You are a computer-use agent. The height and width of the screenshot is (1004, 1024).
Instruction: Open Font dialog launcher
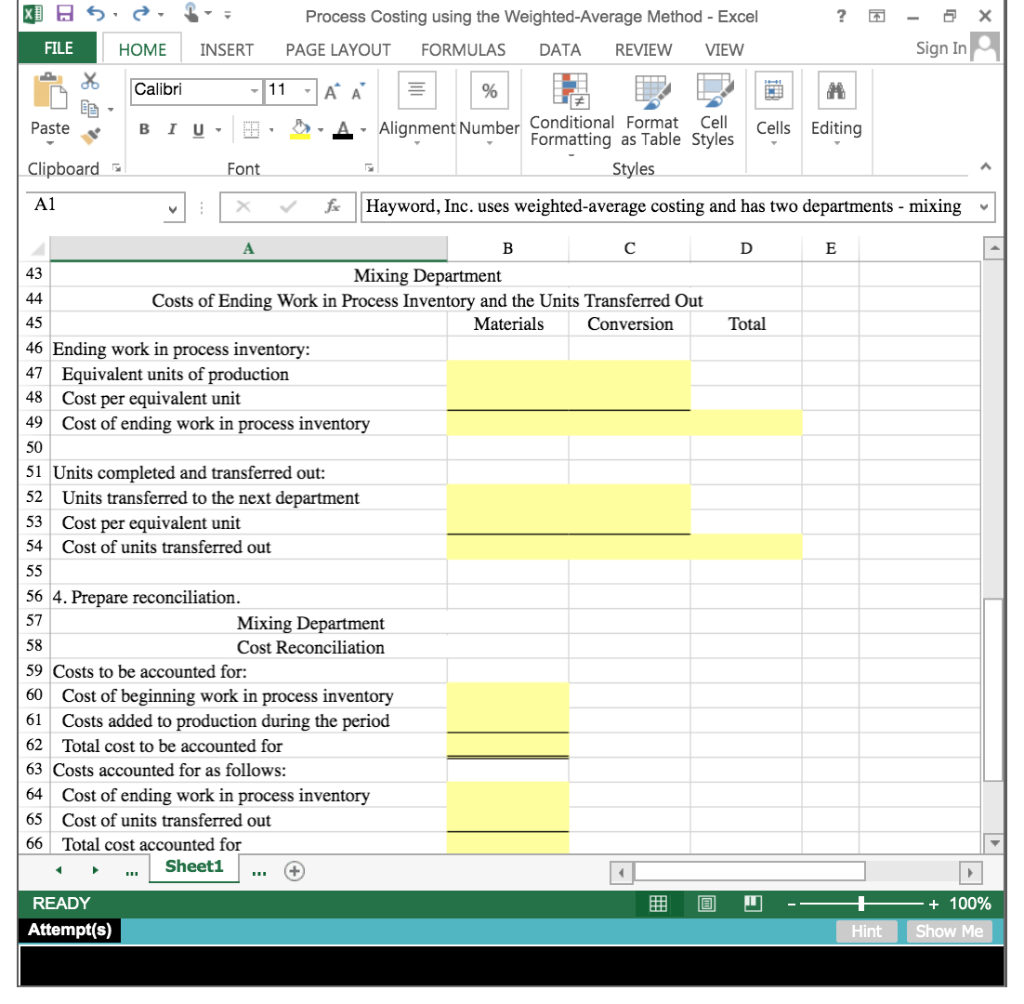point(369,169)
